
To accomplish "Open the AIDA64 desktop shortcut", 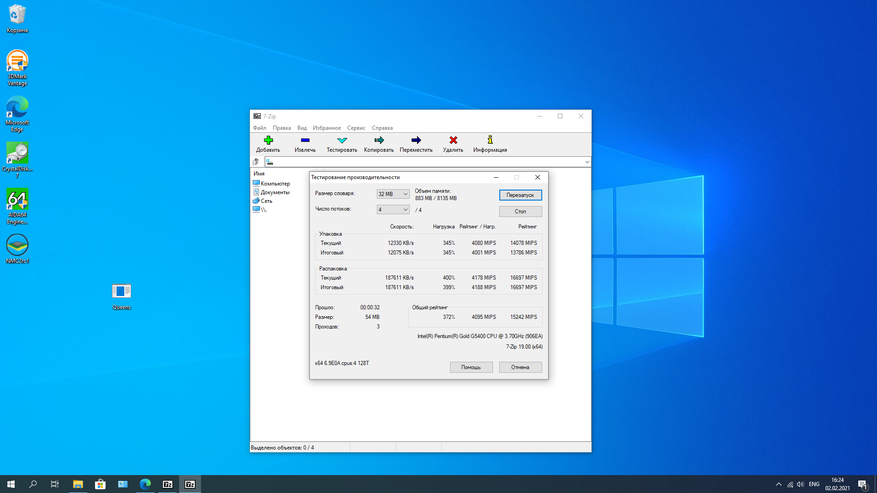I will click(17, 206).
